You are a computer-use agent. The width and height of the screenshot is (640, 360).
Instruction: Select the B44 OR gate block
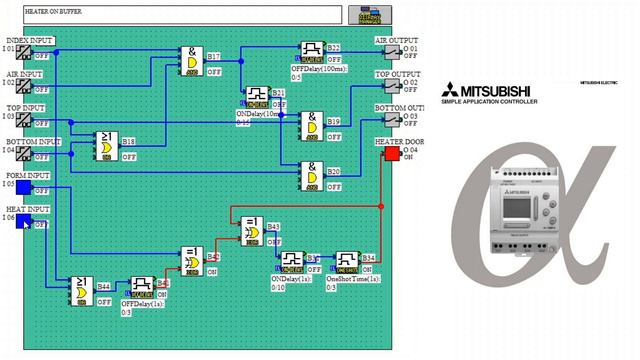coord(82,291)
